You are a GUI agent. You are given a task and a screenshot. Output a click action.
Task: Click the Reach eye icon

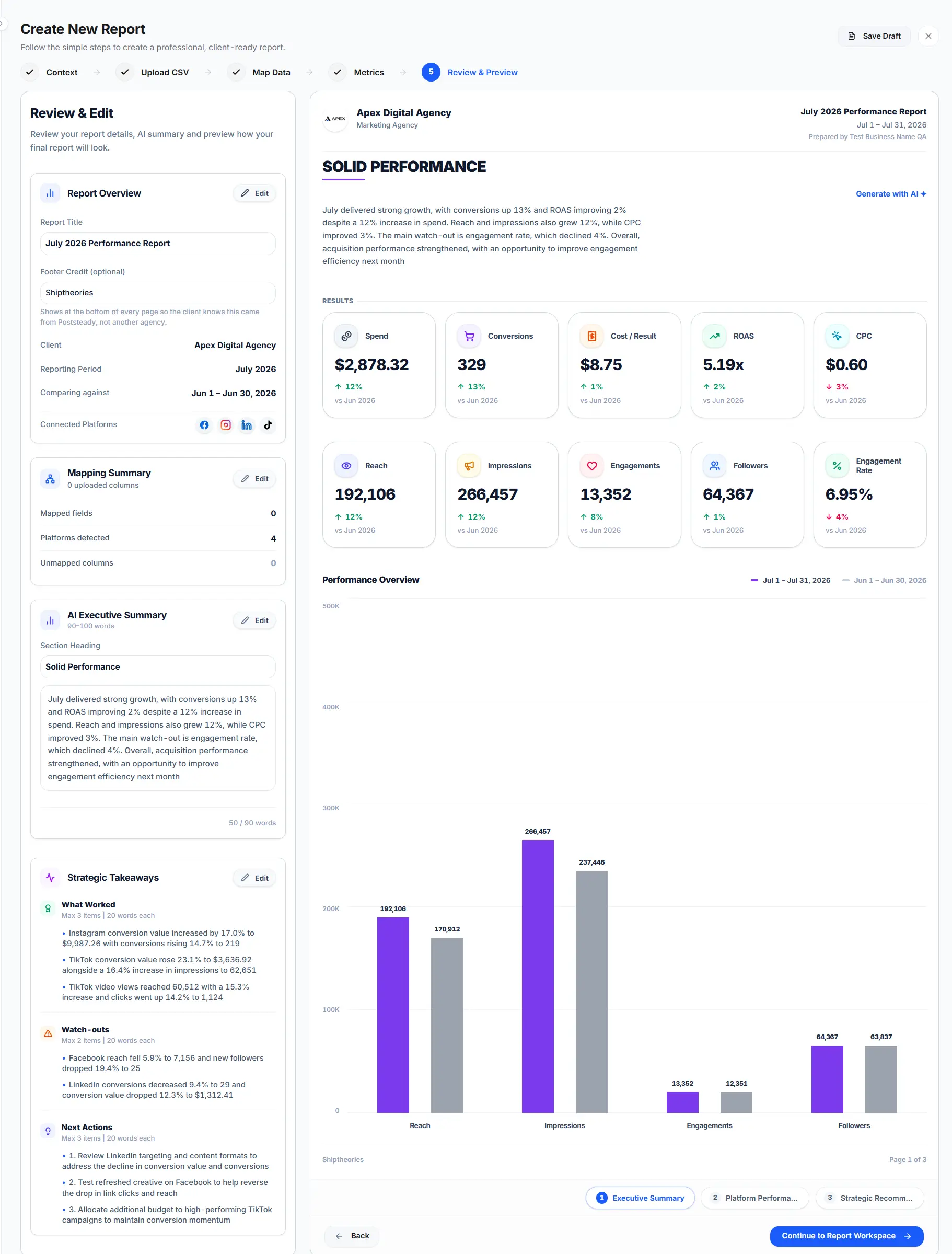pos(346,465)
